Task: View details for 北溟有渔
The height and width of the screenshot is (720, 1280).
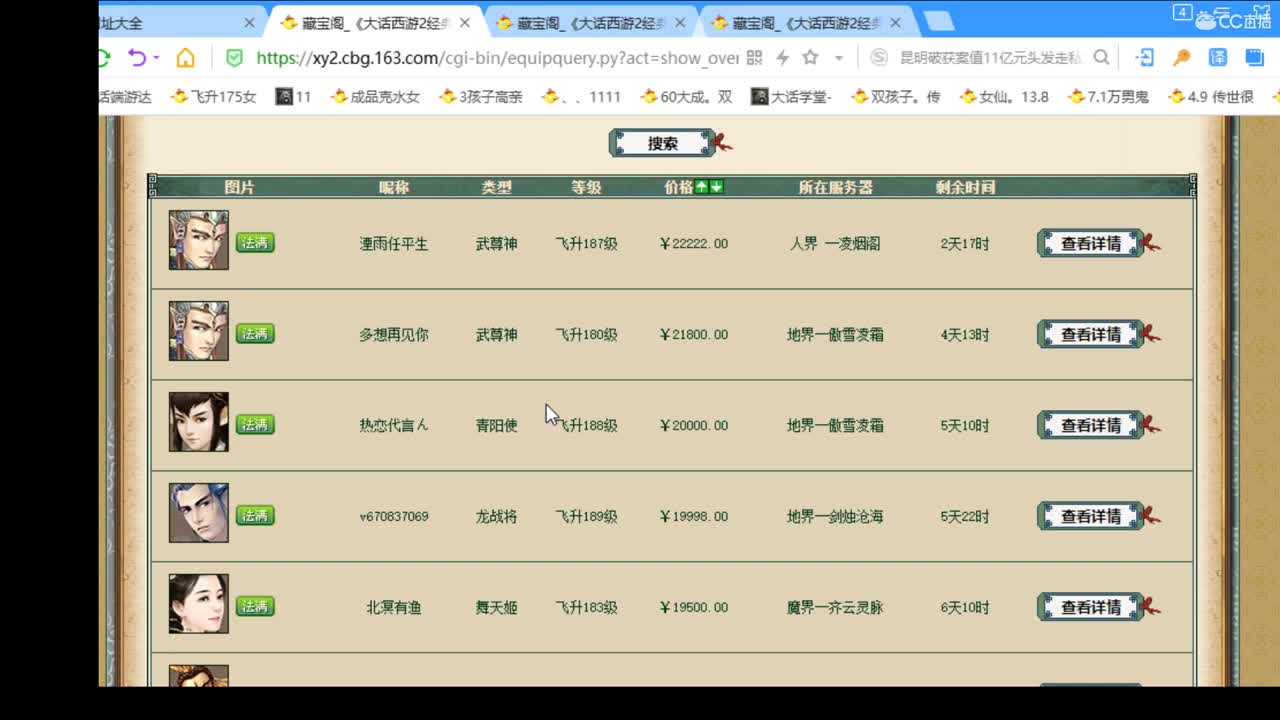Action: pyautogui.click(x=1090, y=607)
